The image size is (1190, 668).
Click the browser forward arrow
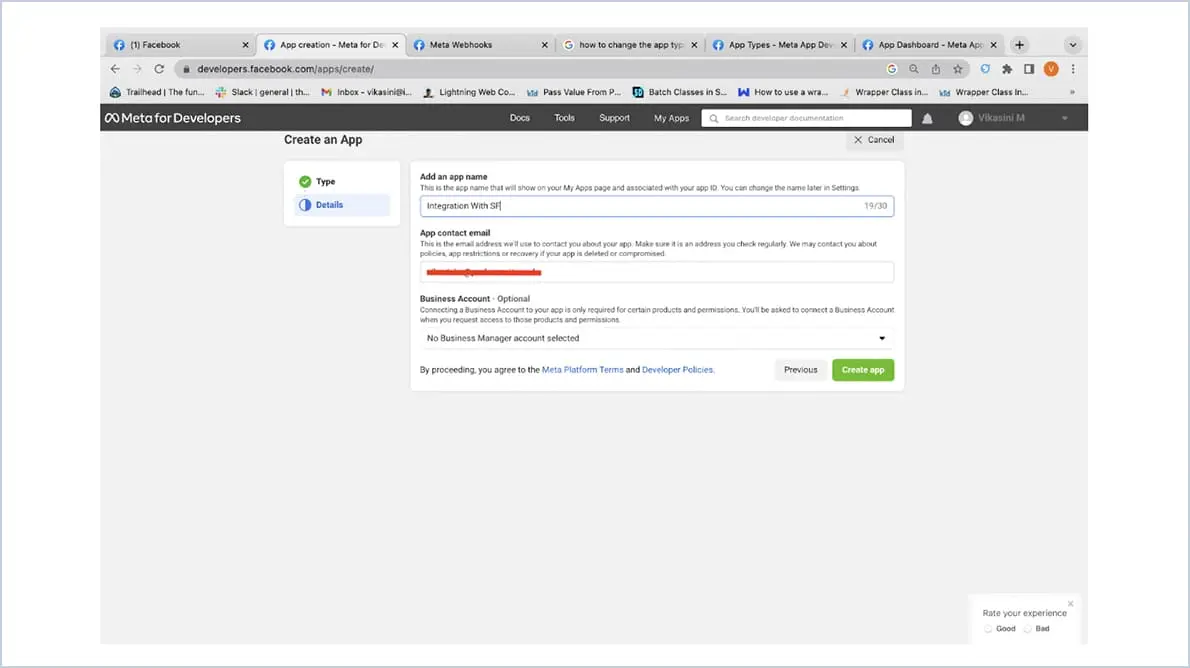pyautogui.click(x=137, y=69)
